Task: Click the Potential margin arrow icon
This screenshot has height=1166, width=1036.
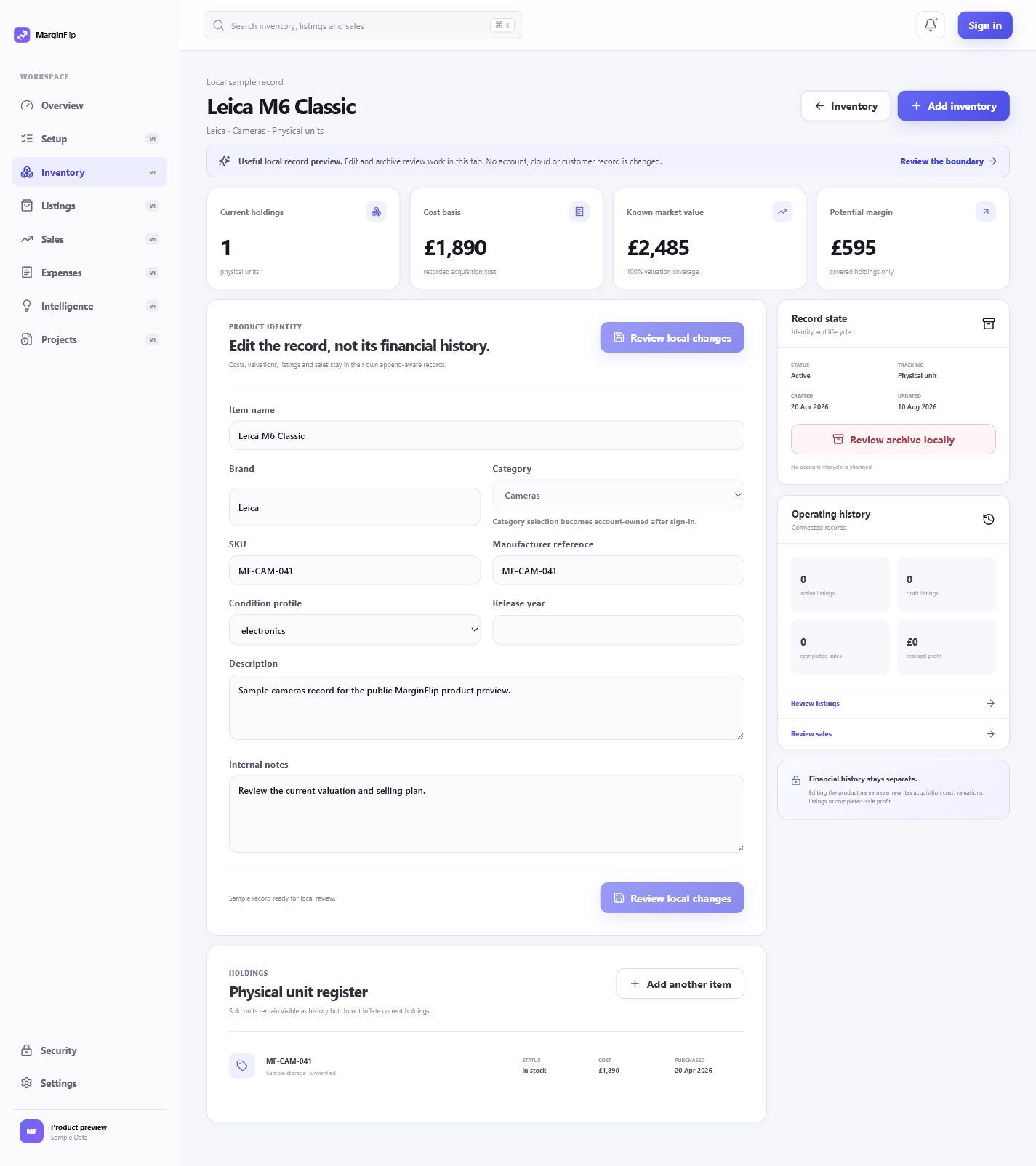Action: tap(986, 212)
